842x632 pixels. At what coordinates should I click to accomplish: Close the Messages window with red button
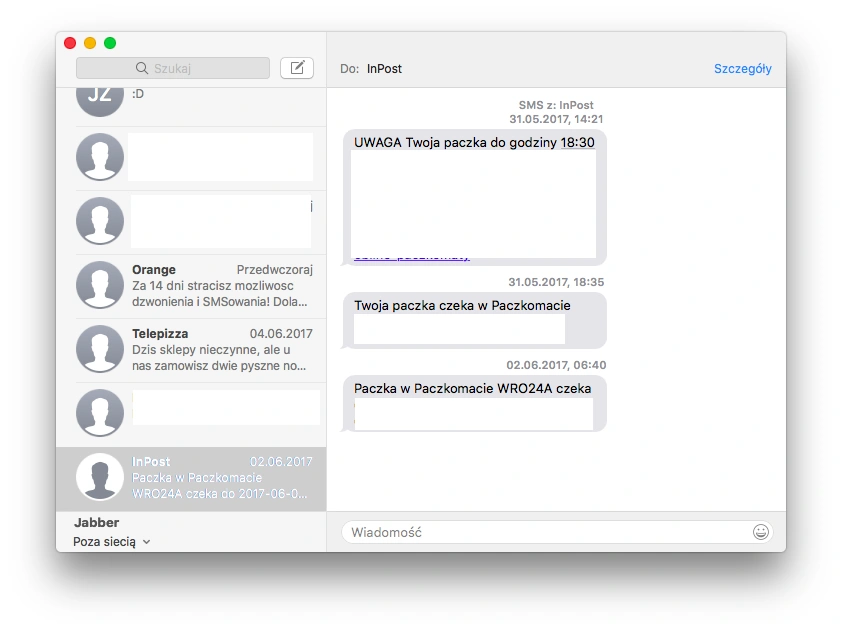pos(70,43)
